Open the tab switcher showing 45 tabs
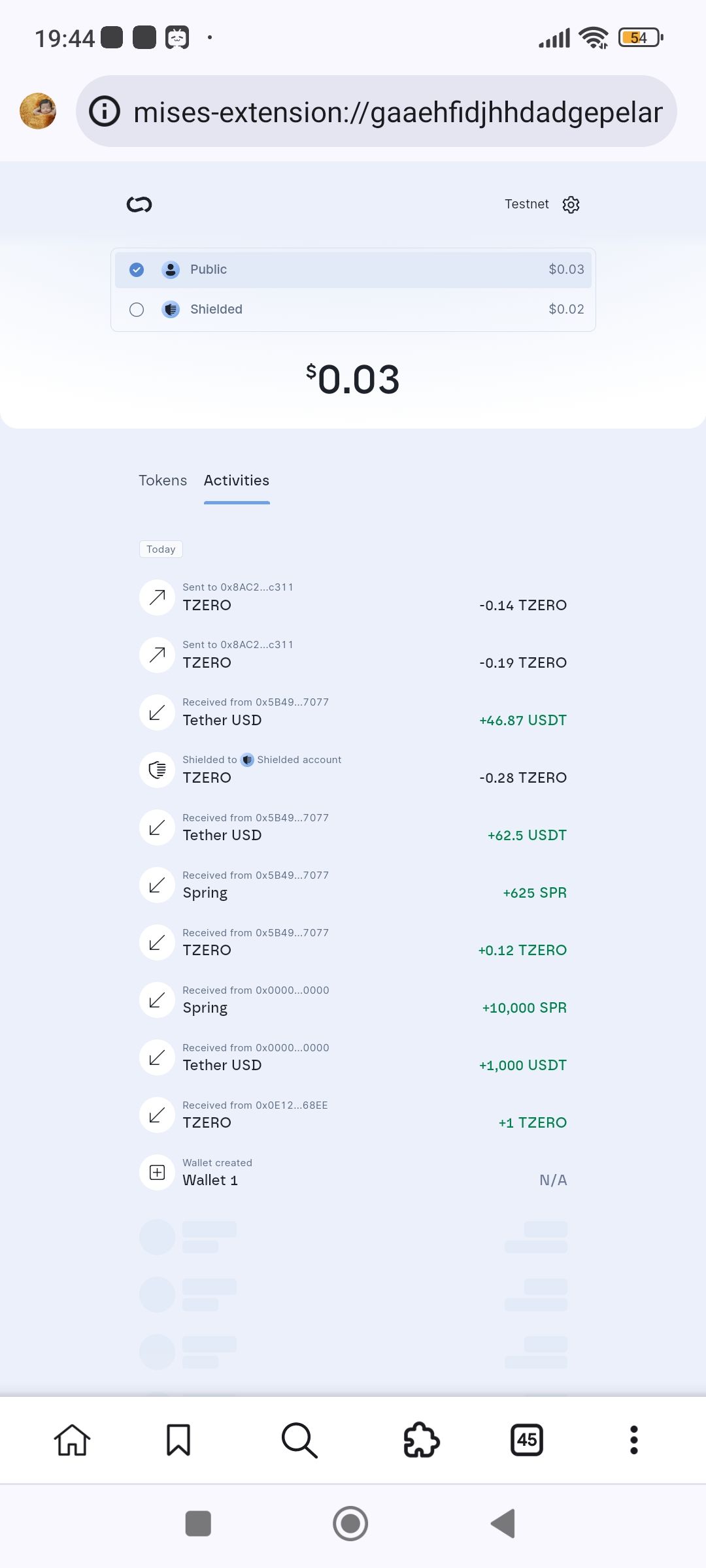Image resolution: width=706 pixels, height=1568 pixels. coord(527,1440)
